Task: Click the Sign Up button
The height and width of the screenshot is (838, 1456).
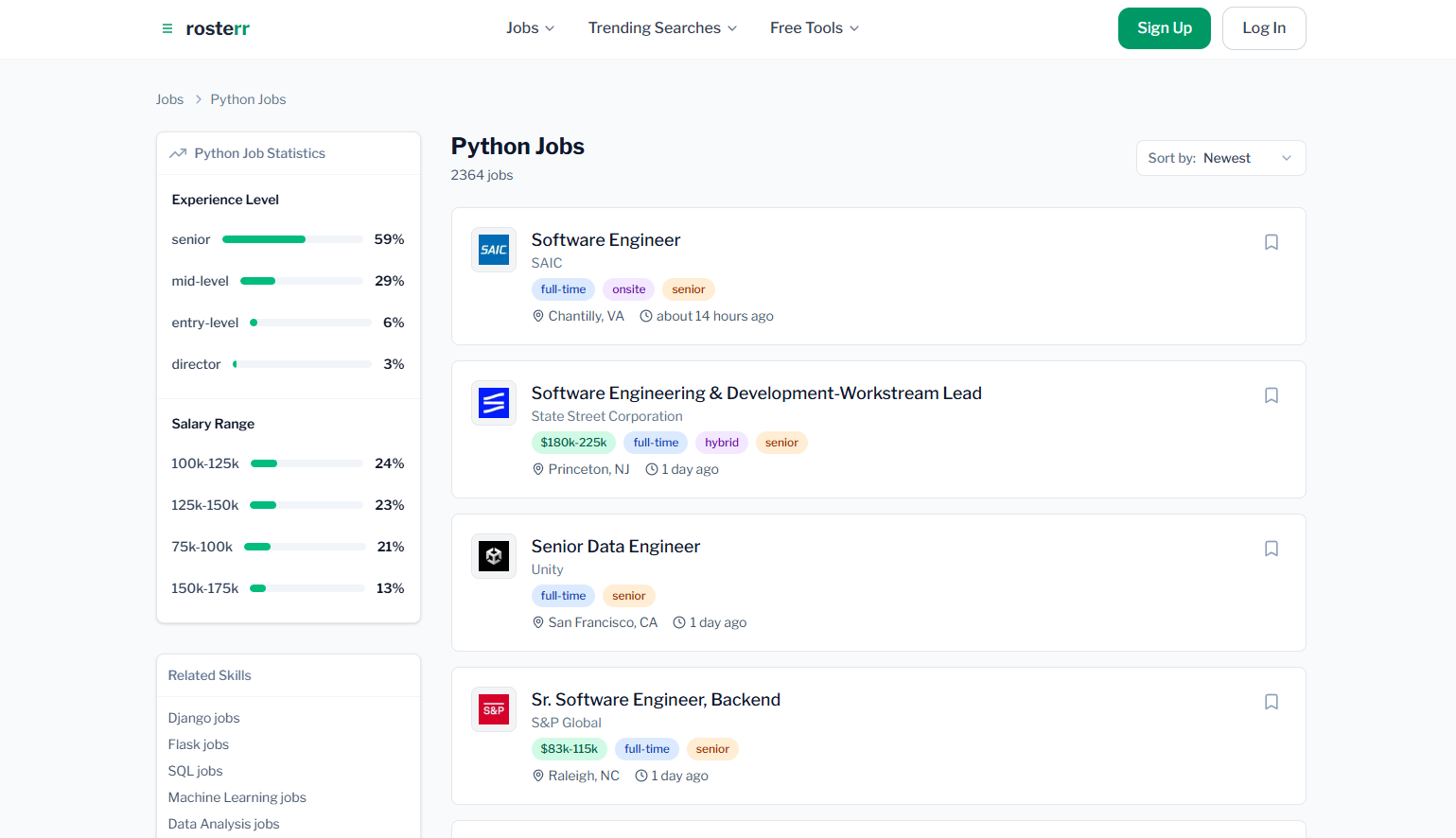Action: coord(1164,28)
